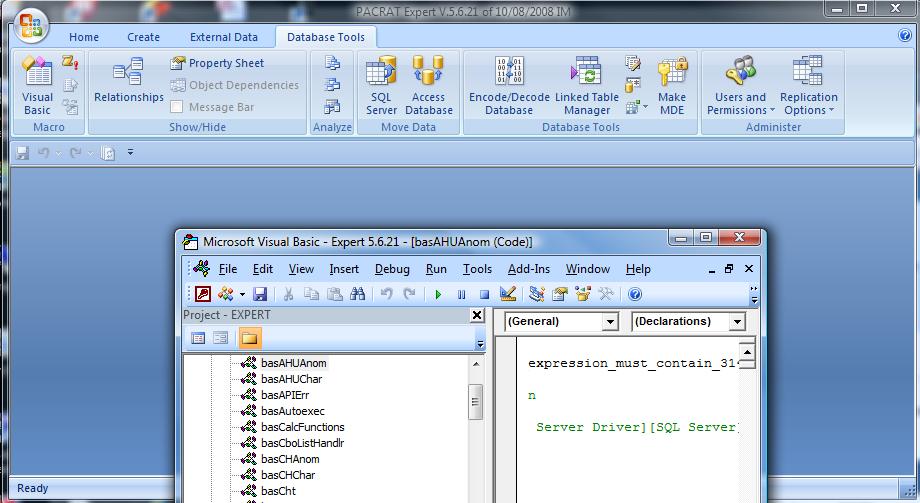Select basCalcFunctions module
This screenshot has width=920, height=503.
tap(303, 427)
